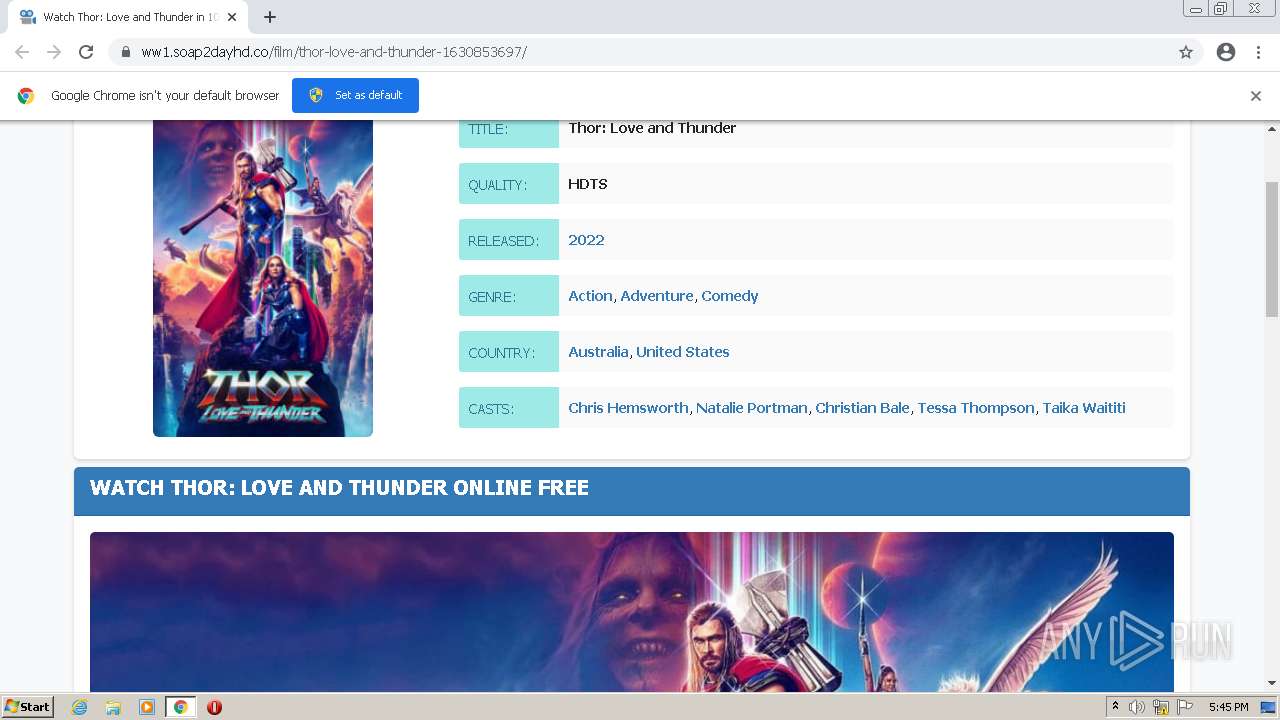Click the browser forward arrow
Screen dimensions: 1280x720
click(54, 52)
